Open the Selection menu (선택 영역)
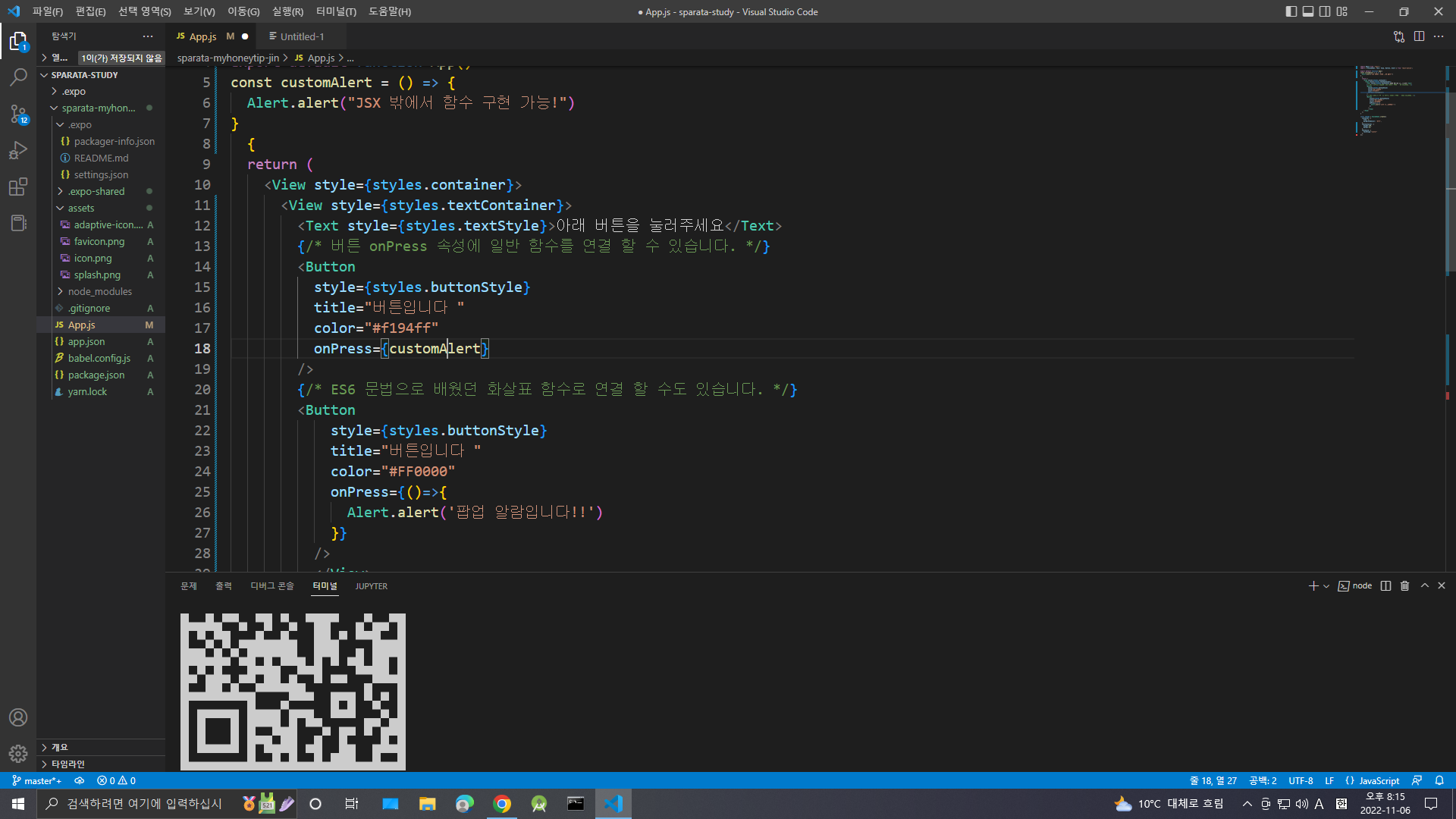Image resolution: width=1456 pixels, height=819 pixels. coord(145,11)
